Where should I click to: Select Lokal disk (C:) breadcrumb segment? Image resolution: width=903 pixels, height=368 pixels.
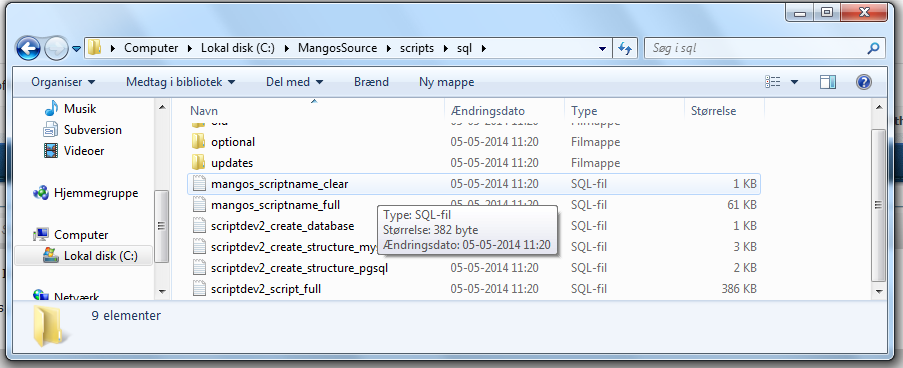click(x=237, y=48)
